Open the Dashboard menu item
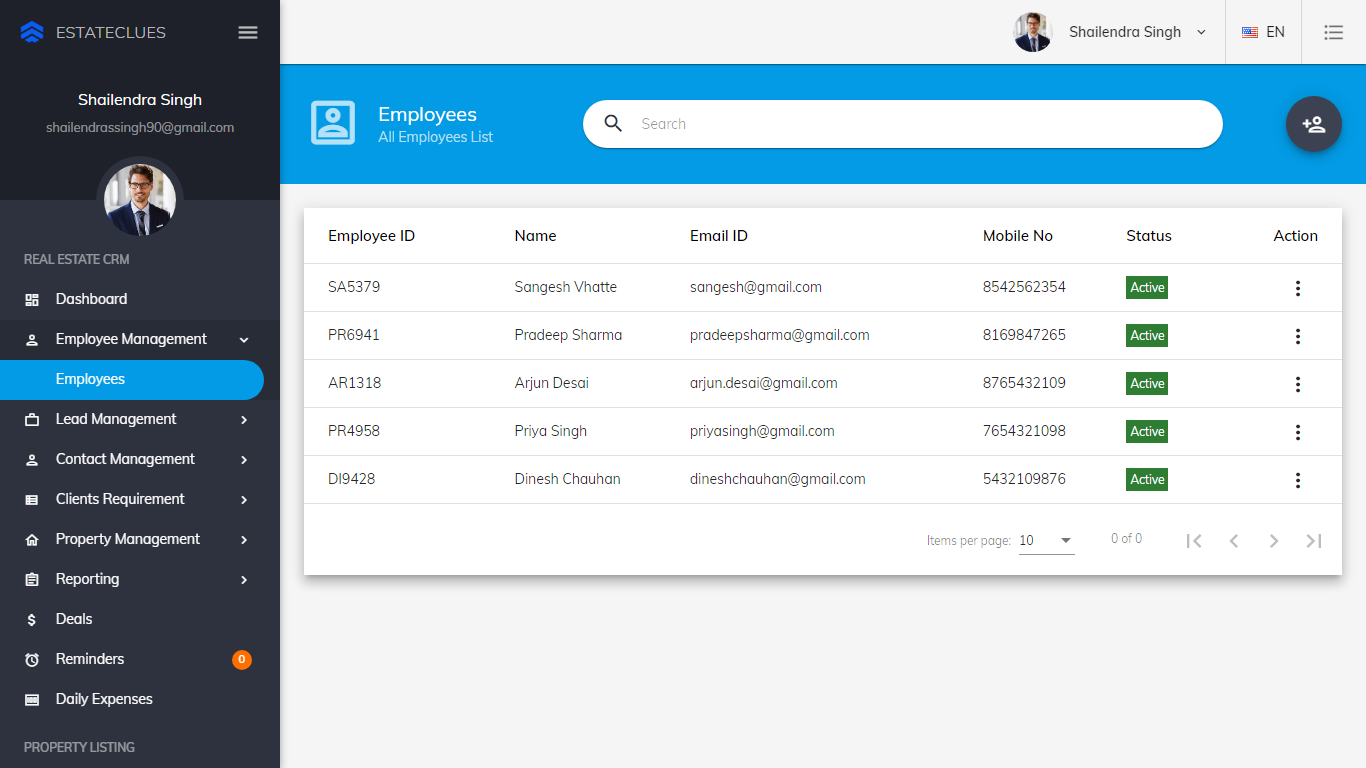Screen dimensions: 1366x768 click(x=91, y=299)
